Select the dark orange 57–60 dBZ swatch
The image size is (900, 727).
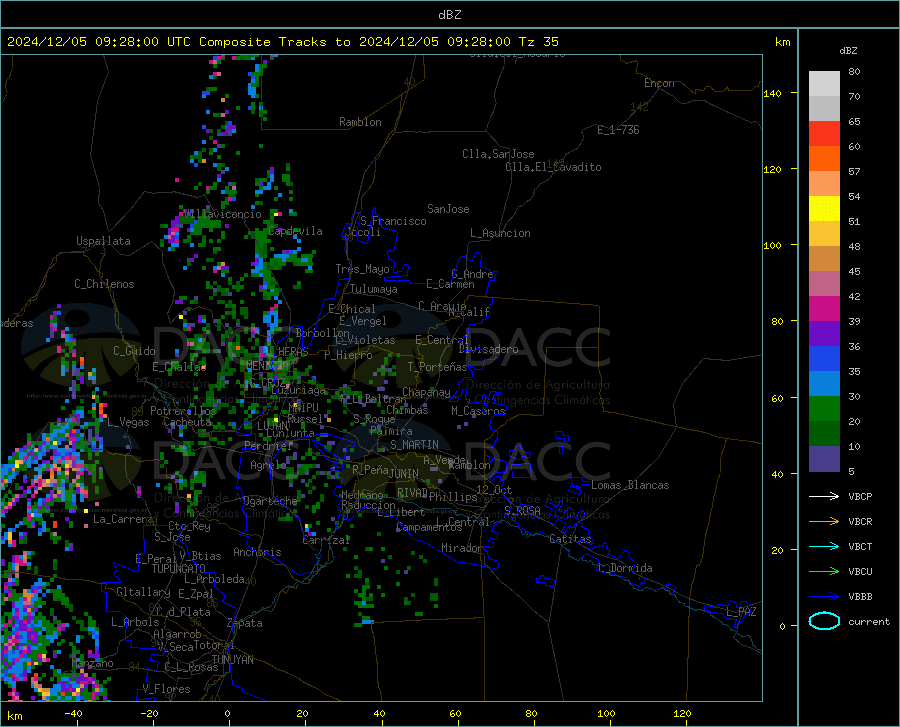(824, 159)
